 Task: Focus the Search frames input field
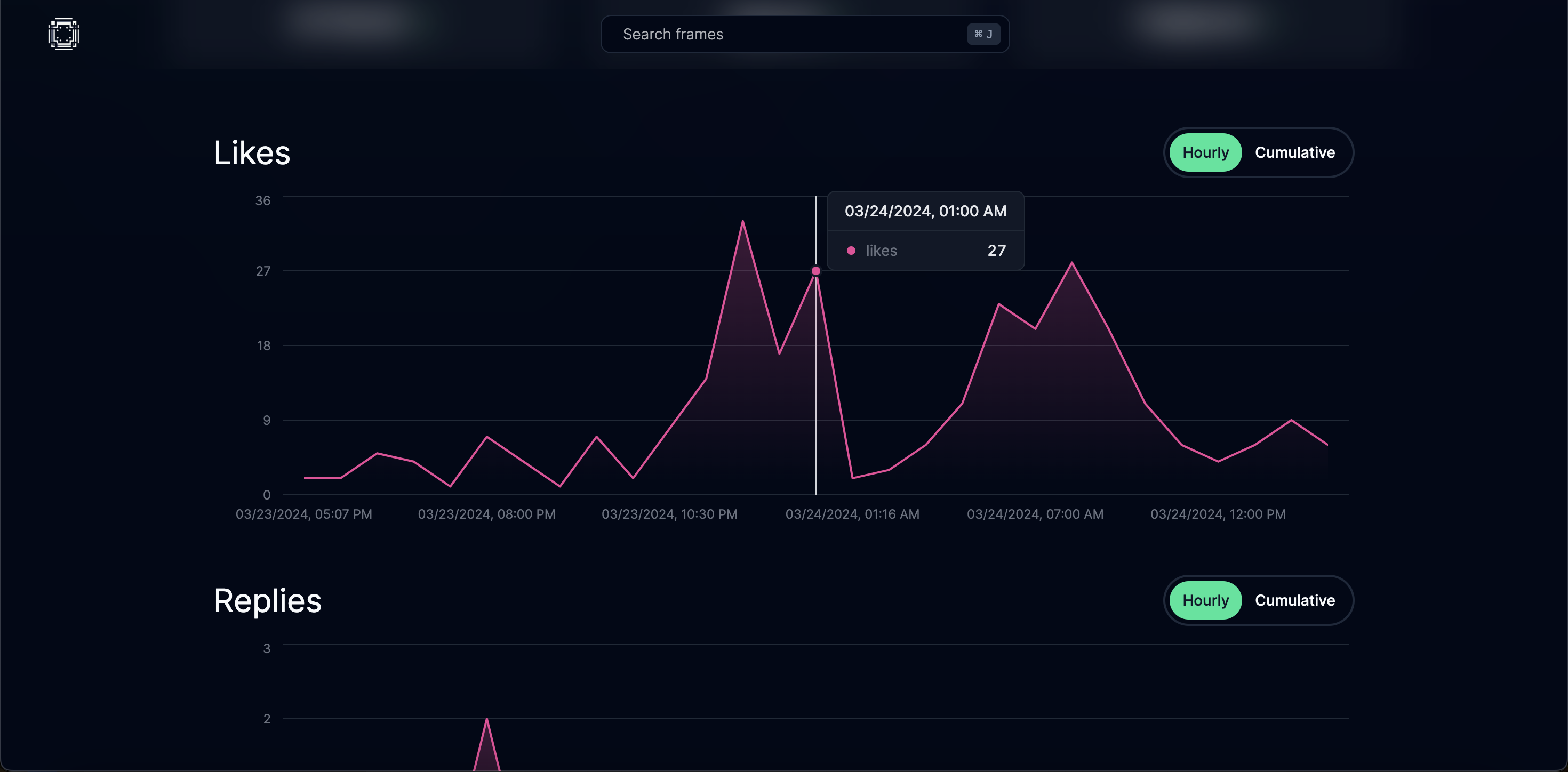pos(805,34)
